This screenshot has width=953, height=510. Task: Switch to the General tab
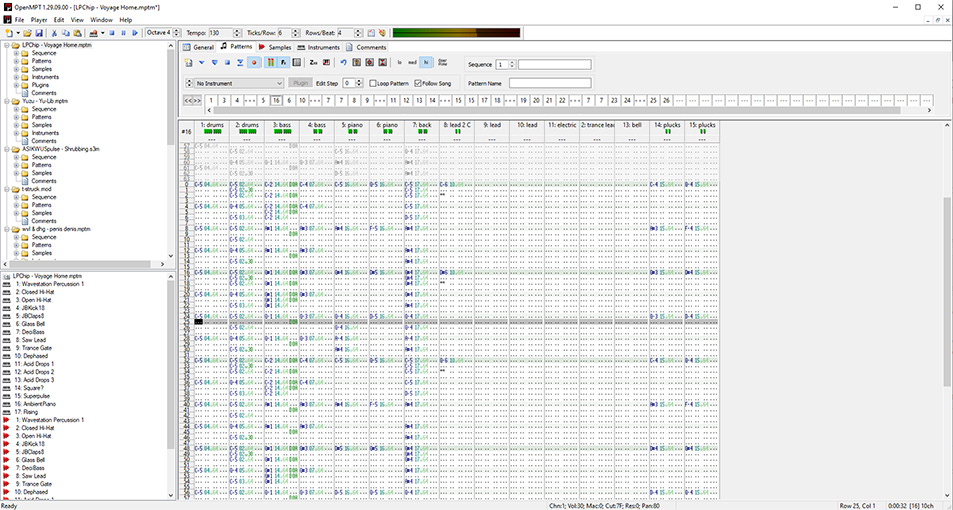coord(198,47)
